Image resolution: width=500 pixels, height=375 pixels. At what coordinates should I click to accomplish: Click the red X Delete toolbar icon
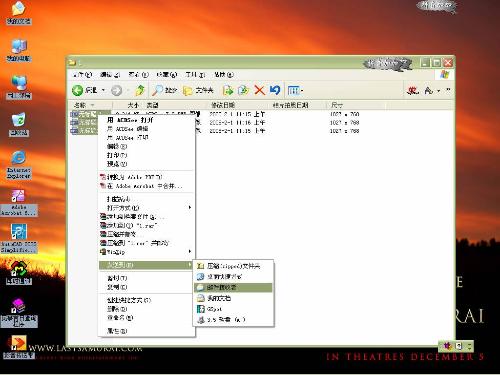click(x=260, y=90)
